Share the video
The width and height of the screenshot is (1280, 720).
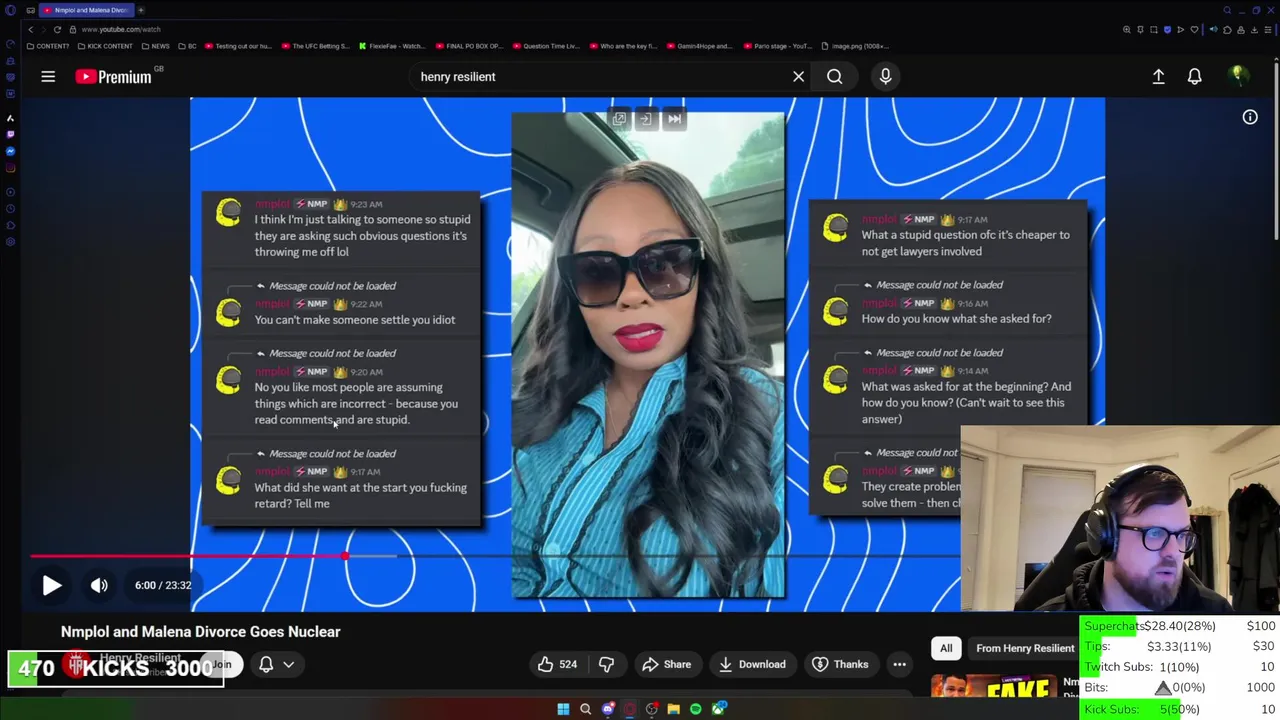[x=667, y=664]
